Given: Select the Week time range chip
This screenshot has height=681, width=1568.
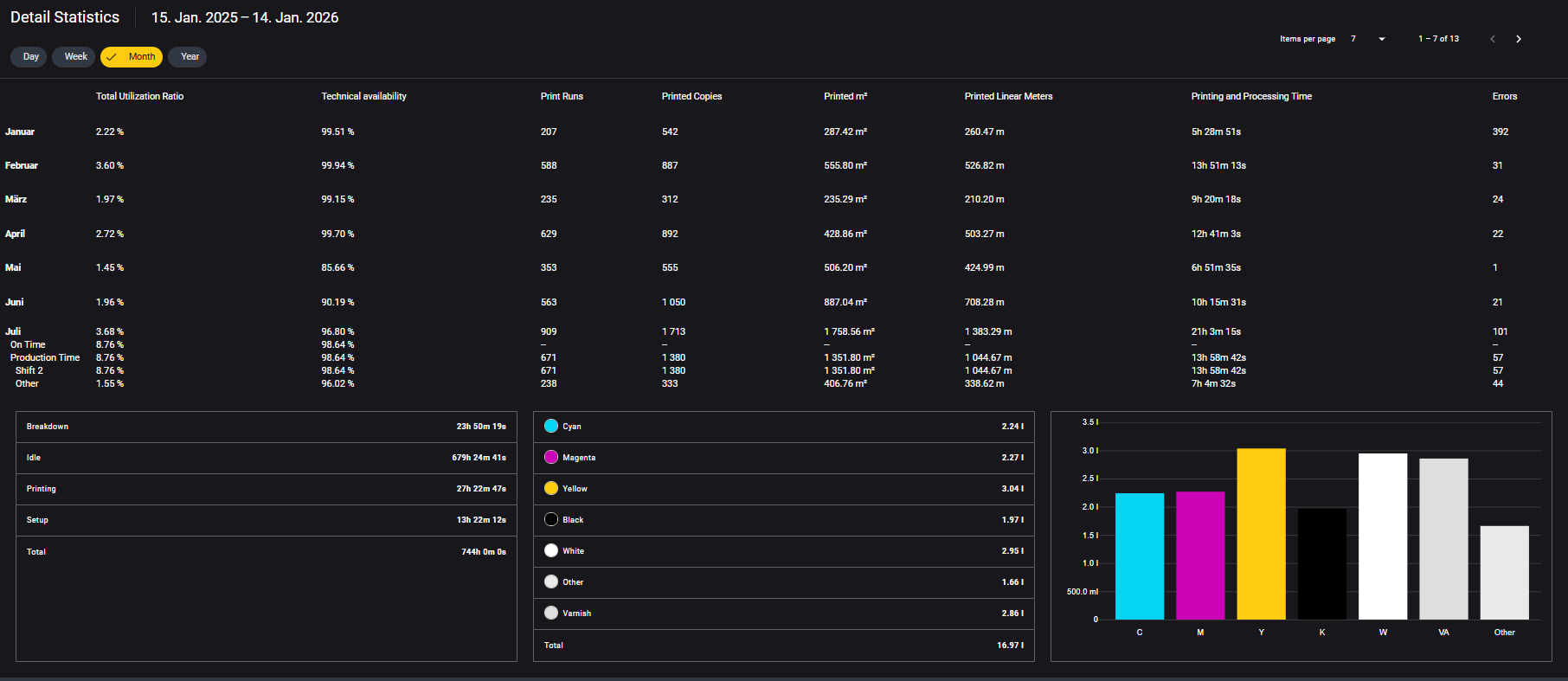Looking at the screenshot, I should pos(74,57).
